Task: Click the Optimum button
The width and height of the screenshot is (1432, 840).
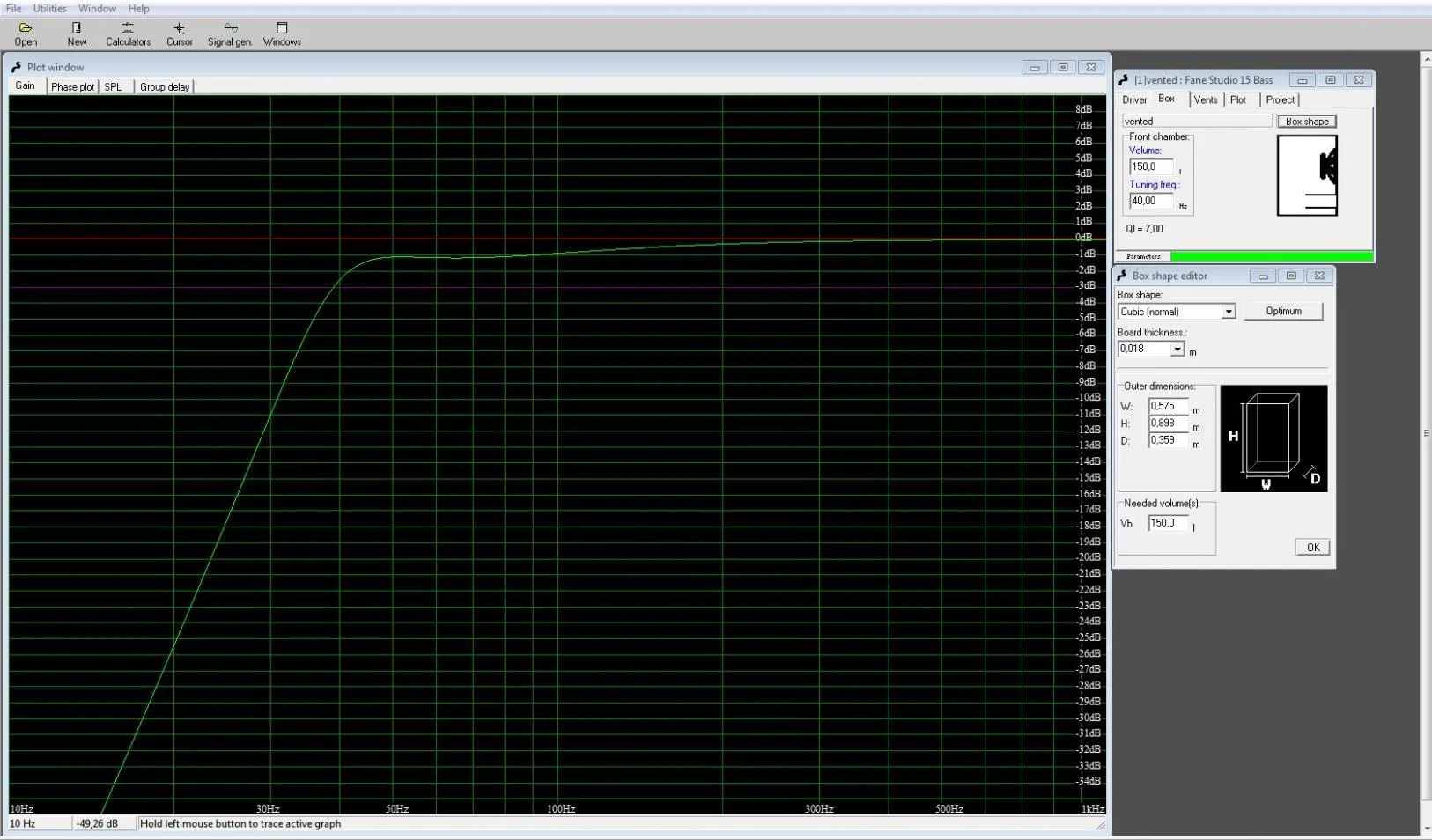Action: [x=1283, y=311]
